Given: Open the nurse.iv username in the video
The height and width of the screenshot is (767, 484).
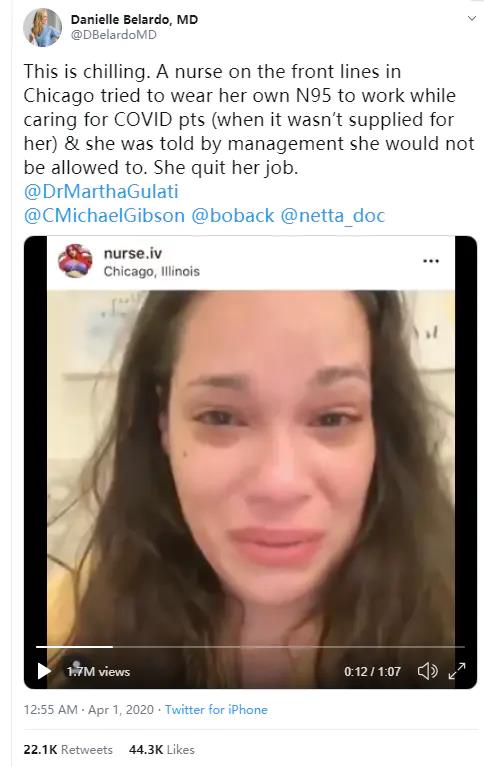Looking at the screenshot, I should (133, 253).
